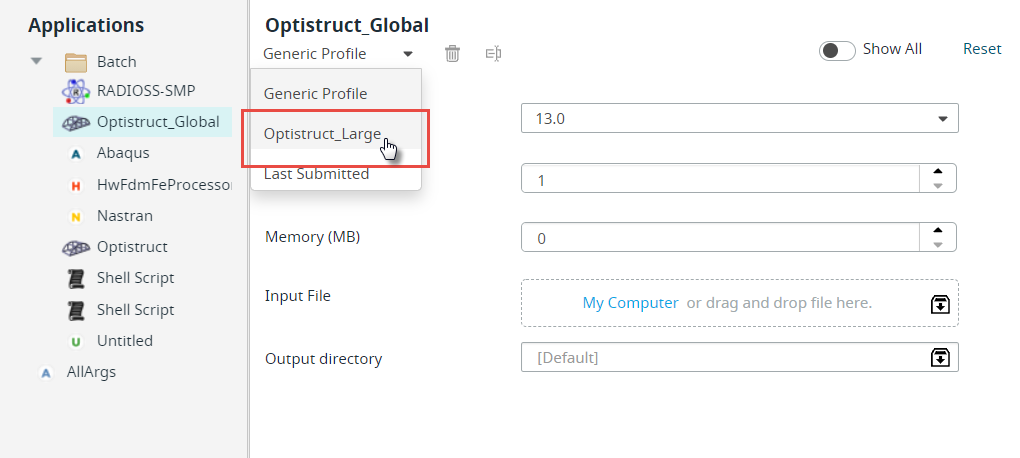The height and width of the screenshot is (458, 1020).
Task: Open the Generic Profile dropdown arrow
Action: (x=408, y=54)
